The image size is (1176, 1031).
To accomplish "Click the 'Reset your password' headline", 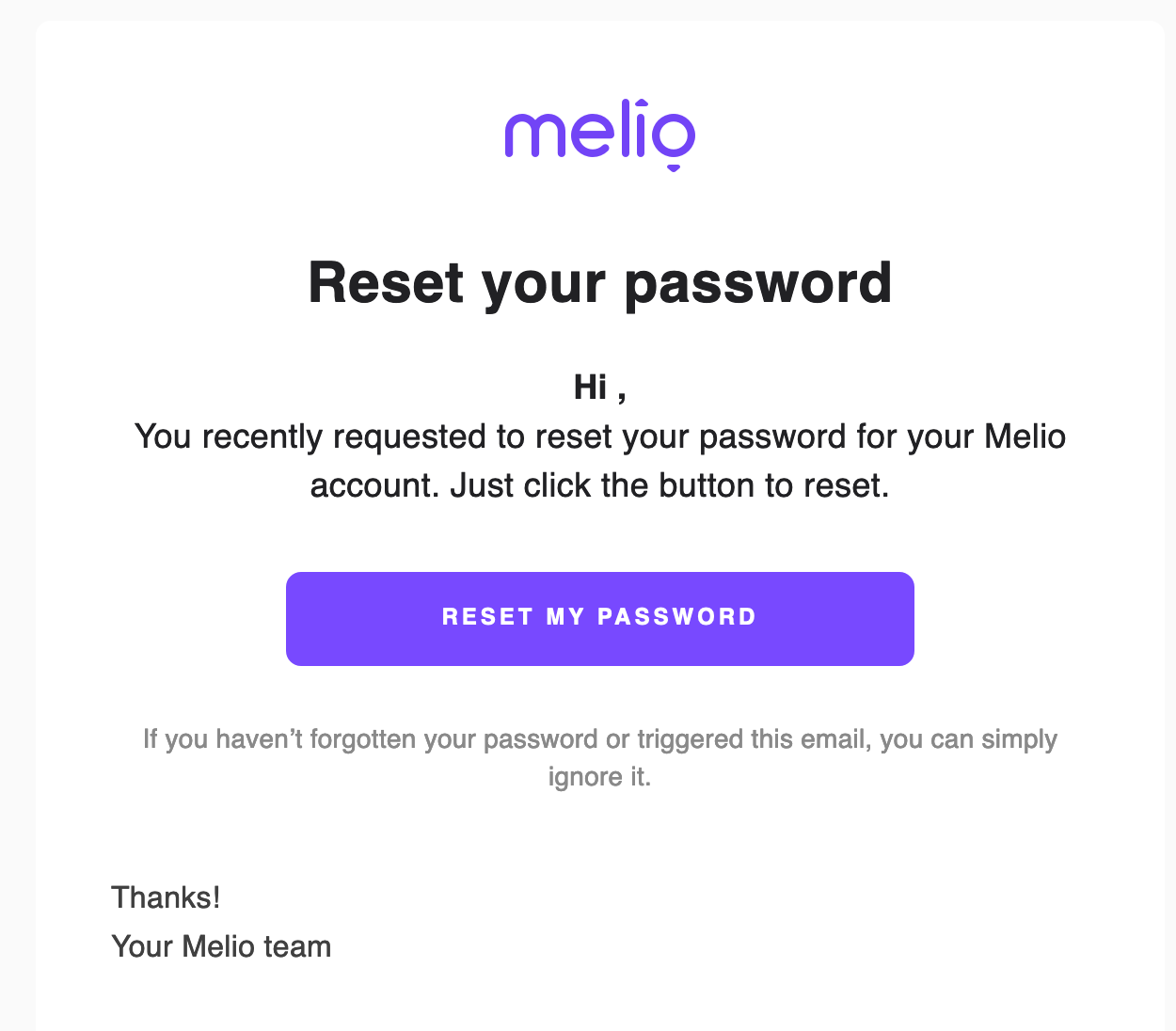I will point(599,284).
